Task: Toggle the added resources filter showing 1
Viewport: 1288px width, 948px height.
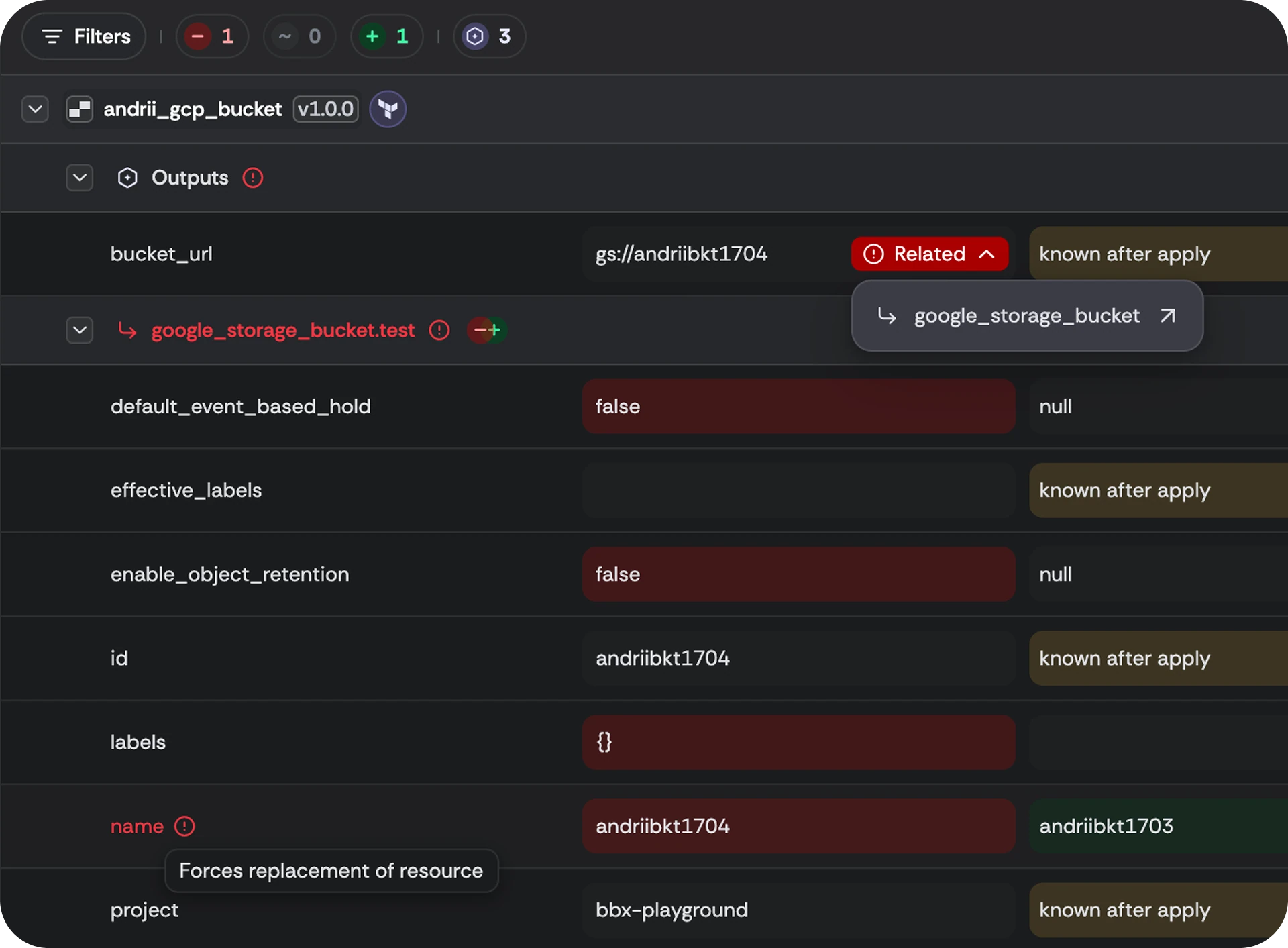Action: (x=386, y=36)
